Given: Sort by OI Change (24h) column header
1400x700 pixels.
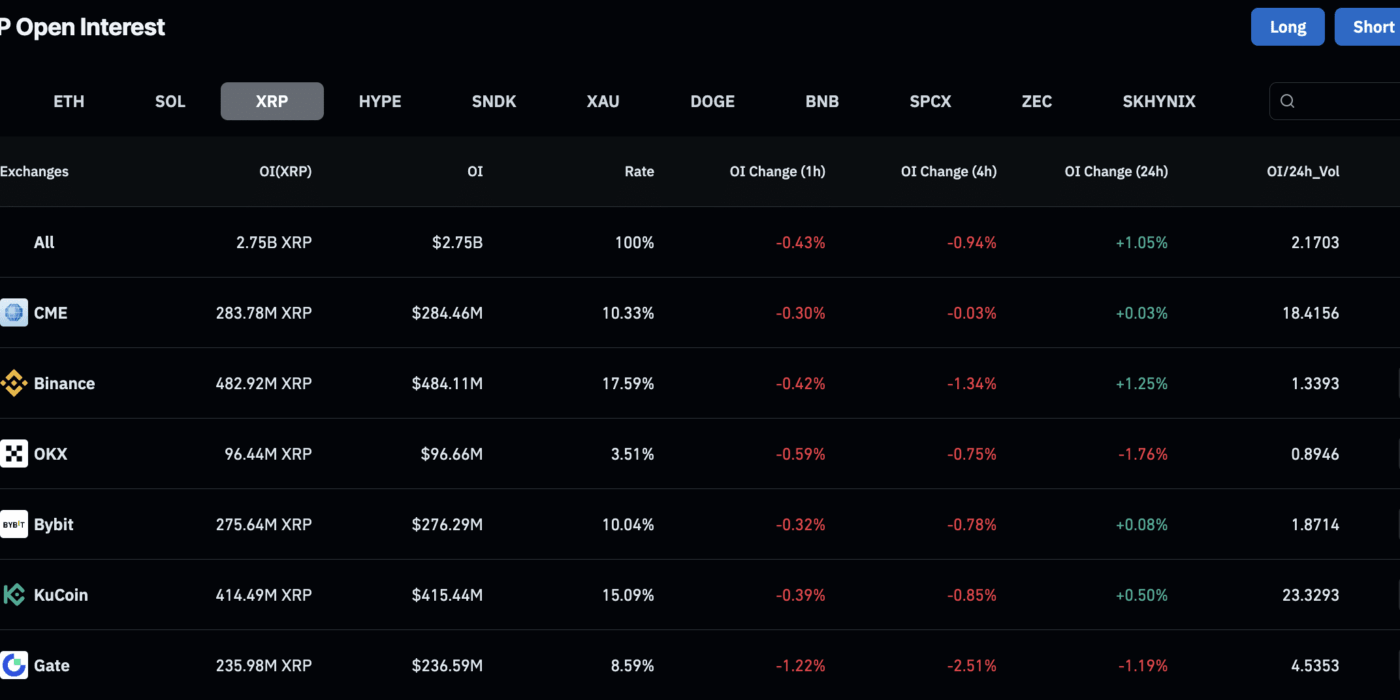Looking at the screenshot, I should pos(1116,171).
